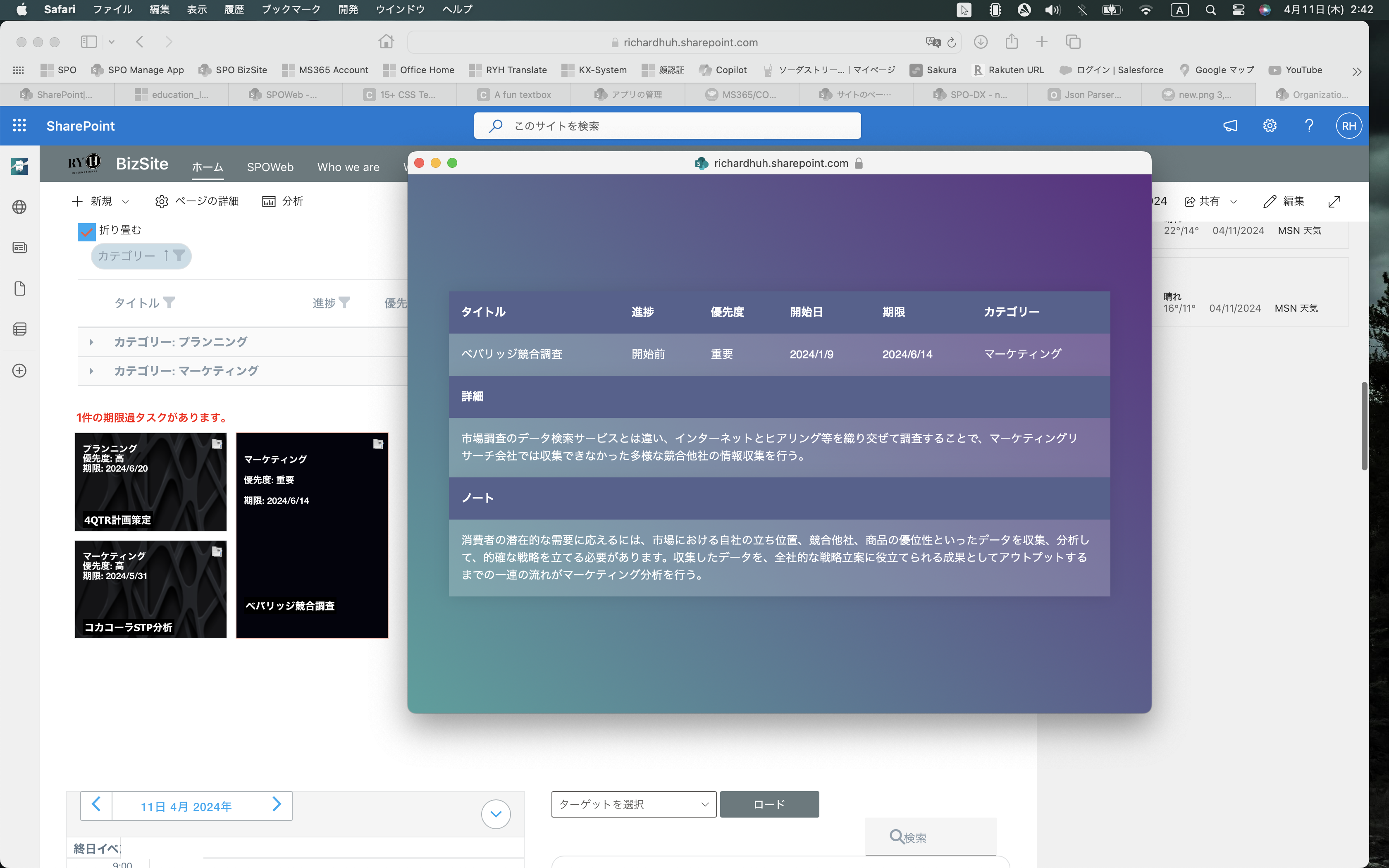Viewport: 1389px width, 868px height.
Task: Open the 共有 dropdown
Action: point(1211,202)
